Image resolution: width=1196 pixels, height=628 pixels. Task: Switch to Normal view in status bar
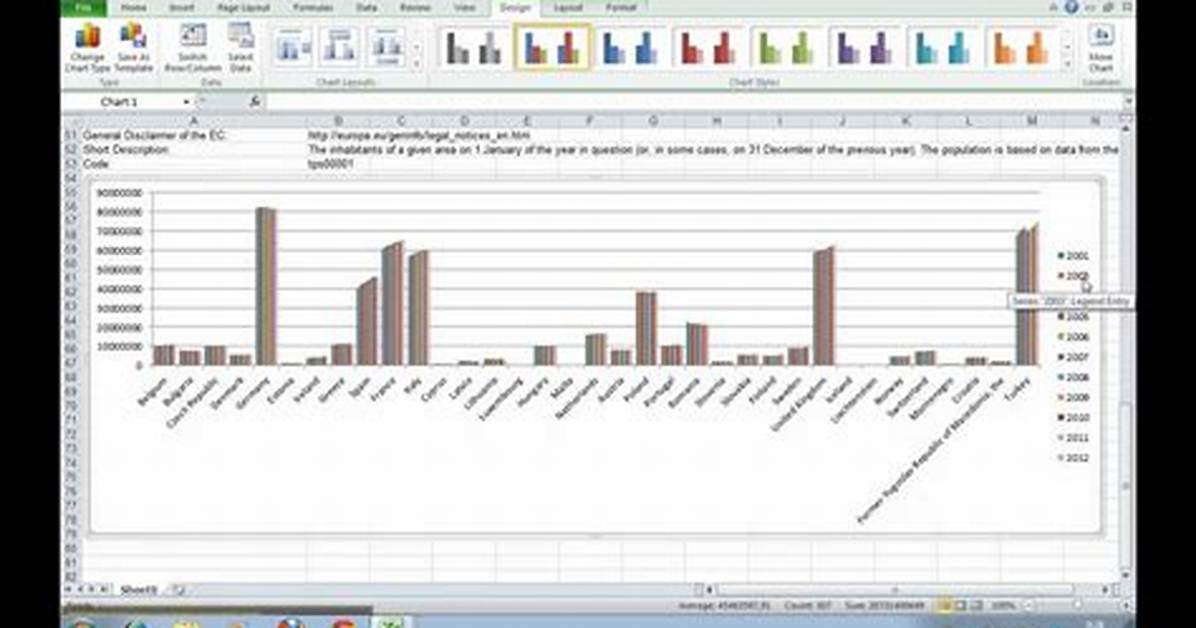click(x=944, y=606)
